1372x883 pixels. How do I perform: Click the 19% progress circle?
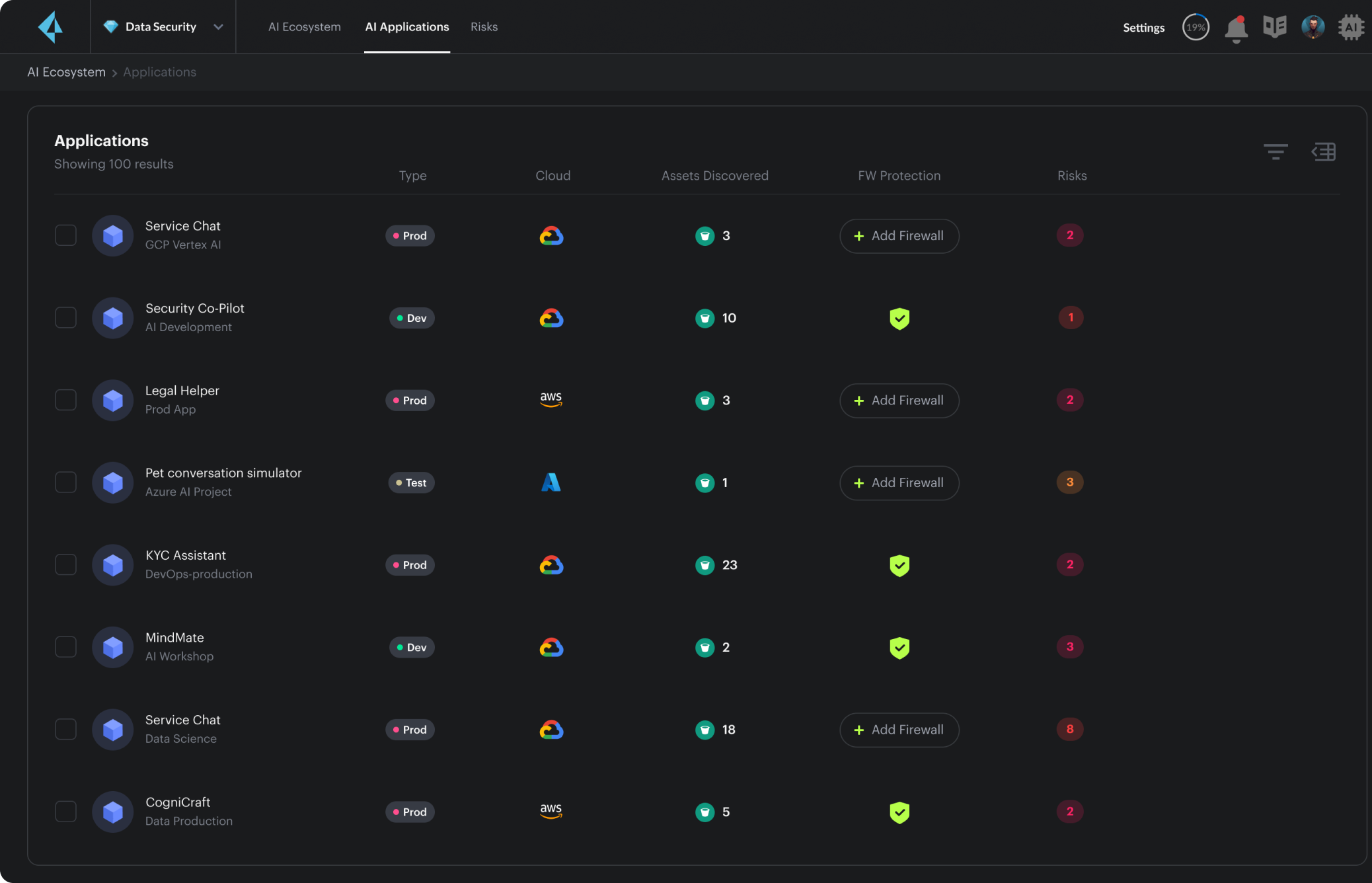pos(1195,27)
